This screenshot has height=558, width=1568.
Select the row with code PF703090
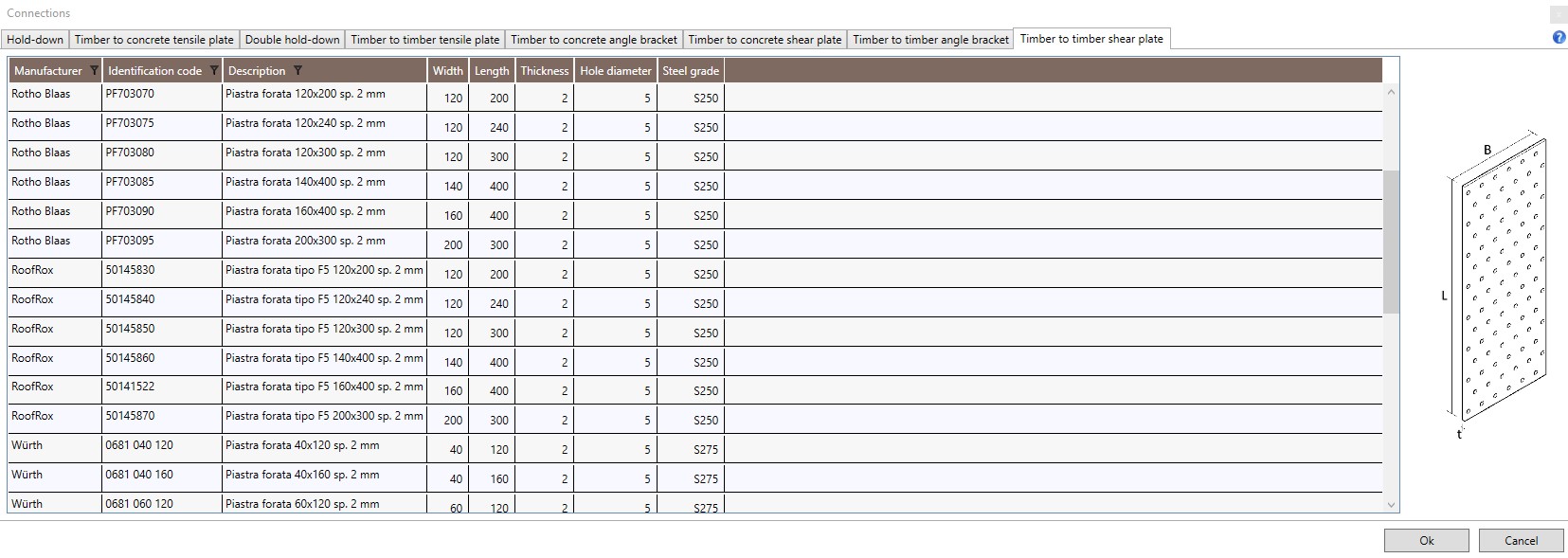coord(694,215)
